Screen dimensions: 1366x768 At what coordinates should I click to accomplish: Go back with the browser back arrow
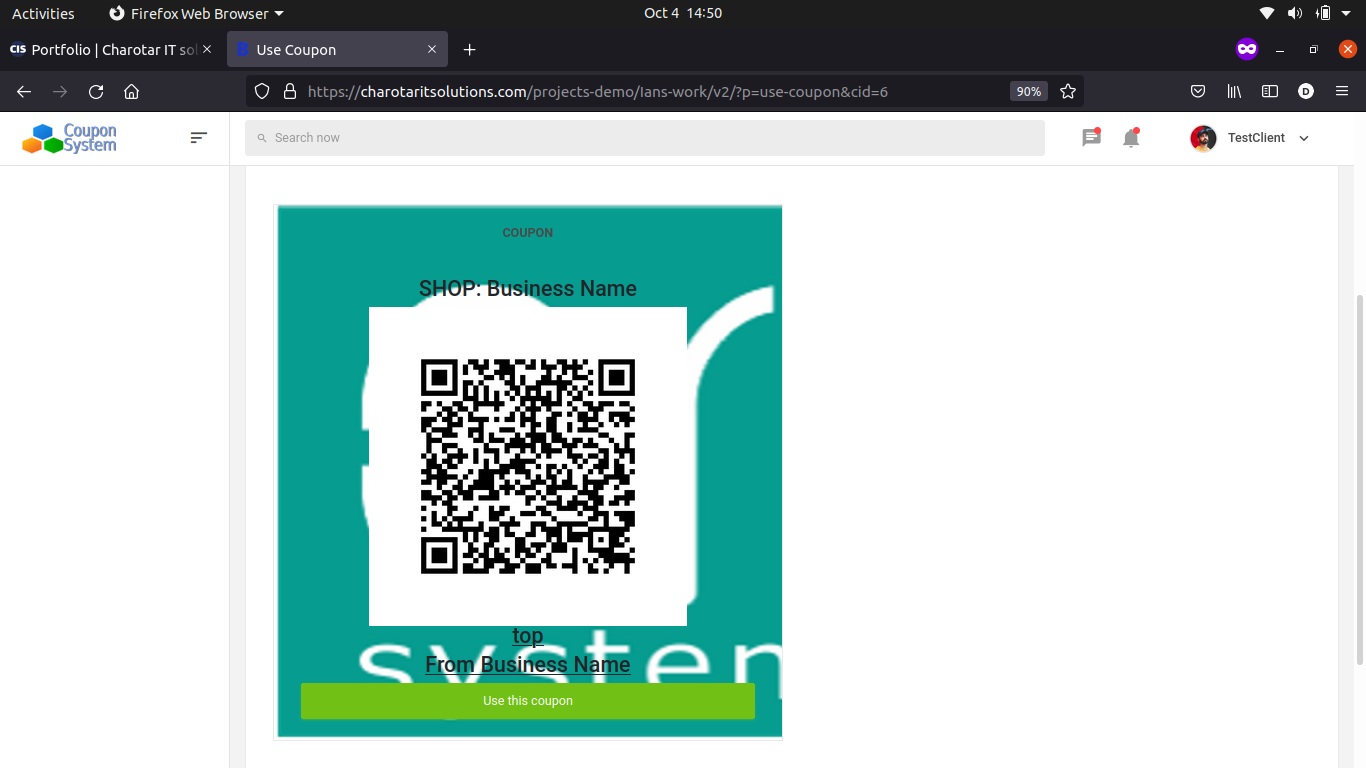click(x=24, y=91)
